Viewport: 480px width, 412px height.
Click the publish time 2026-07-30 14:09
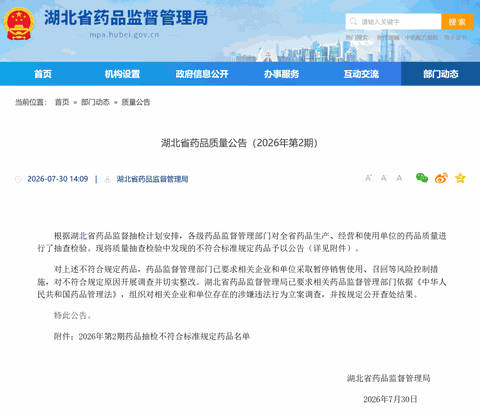click(x=58, y=179)
